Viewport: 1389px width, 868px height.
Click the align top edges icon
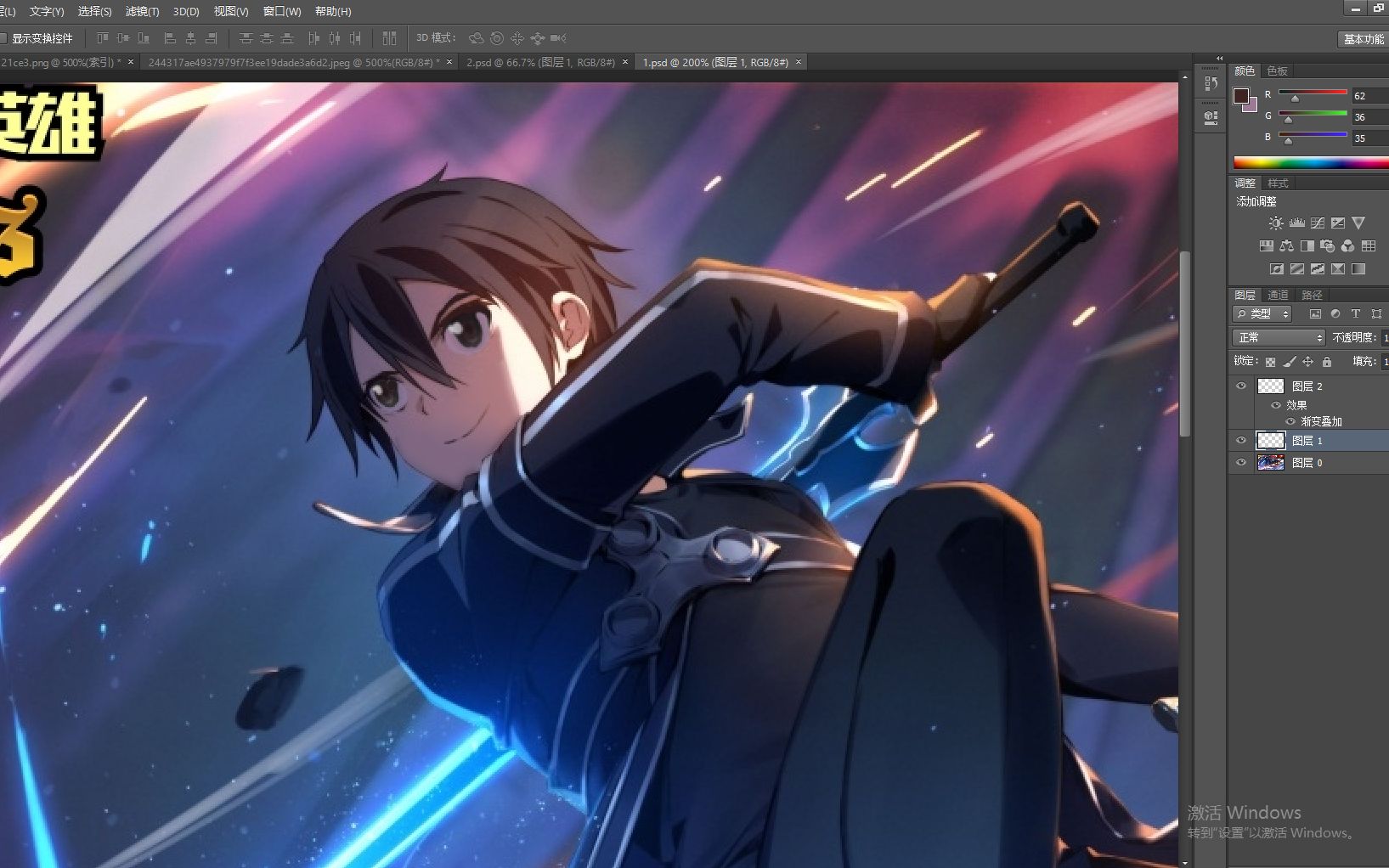point(103,38)
